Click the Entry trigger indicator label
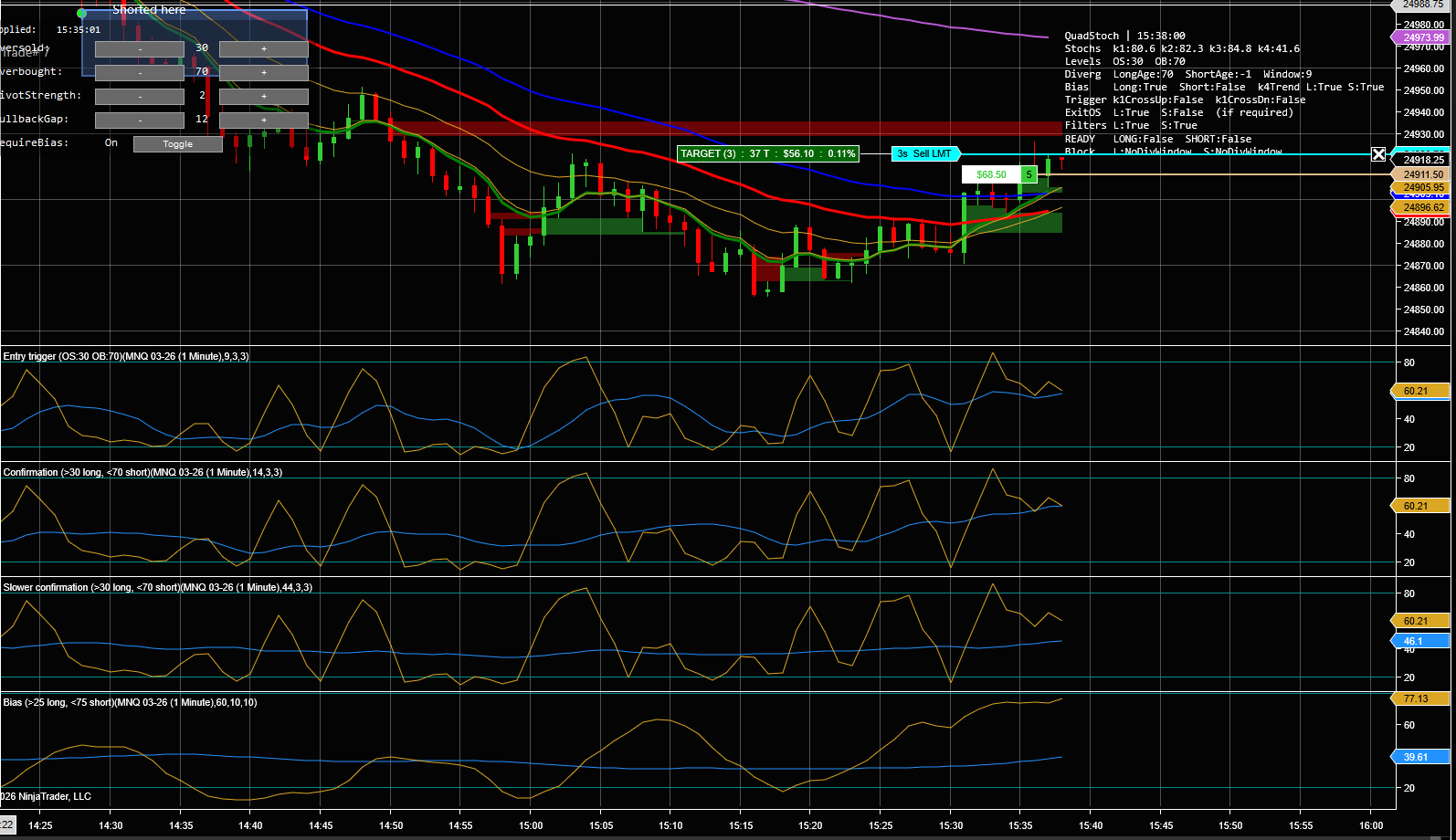Image resolution: width=1456 pixels, height=840 pixels. (126, 356)
